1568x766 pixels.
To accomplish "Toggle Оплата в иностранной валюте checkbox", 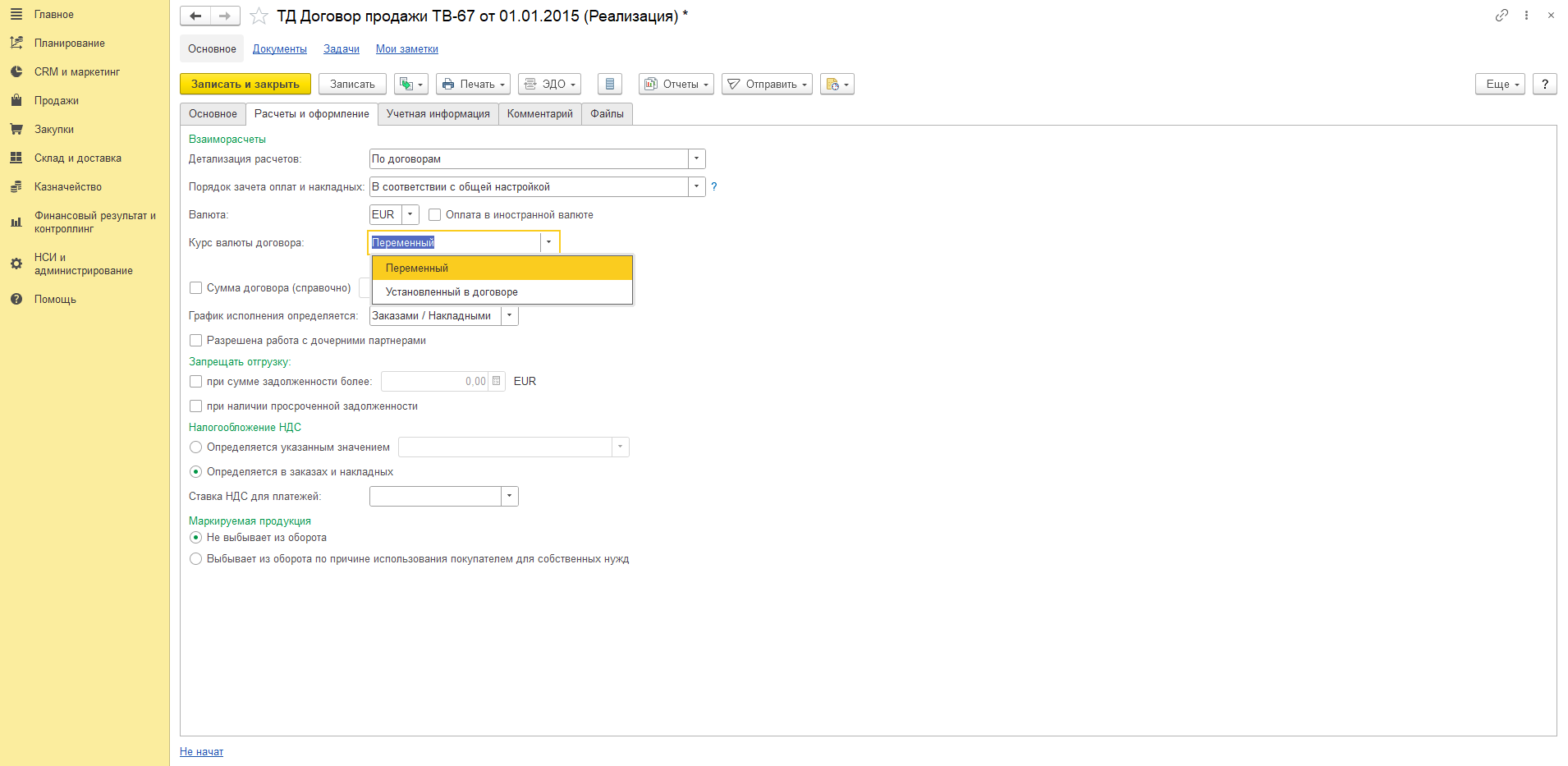I will click(435, 215).
